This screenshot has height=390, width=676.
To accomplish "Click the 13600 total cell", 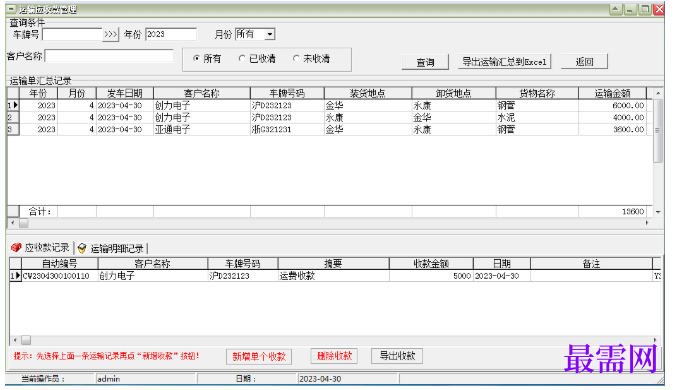I will tap(612, 212).
